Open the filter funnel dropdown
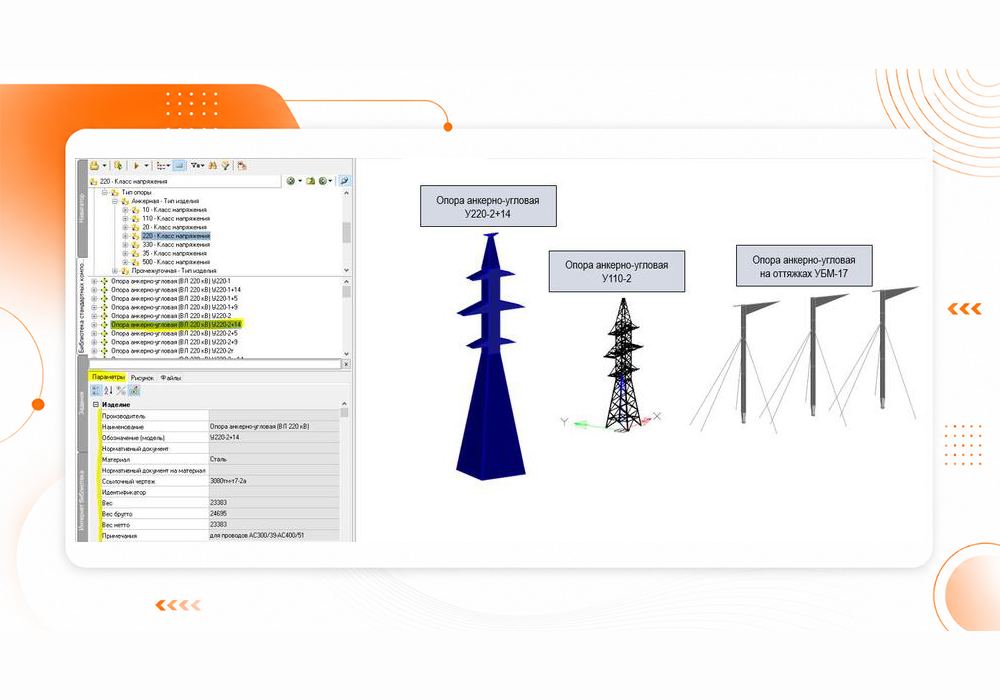This screenshot has width=1000, height=700. (x=197, y=166)
